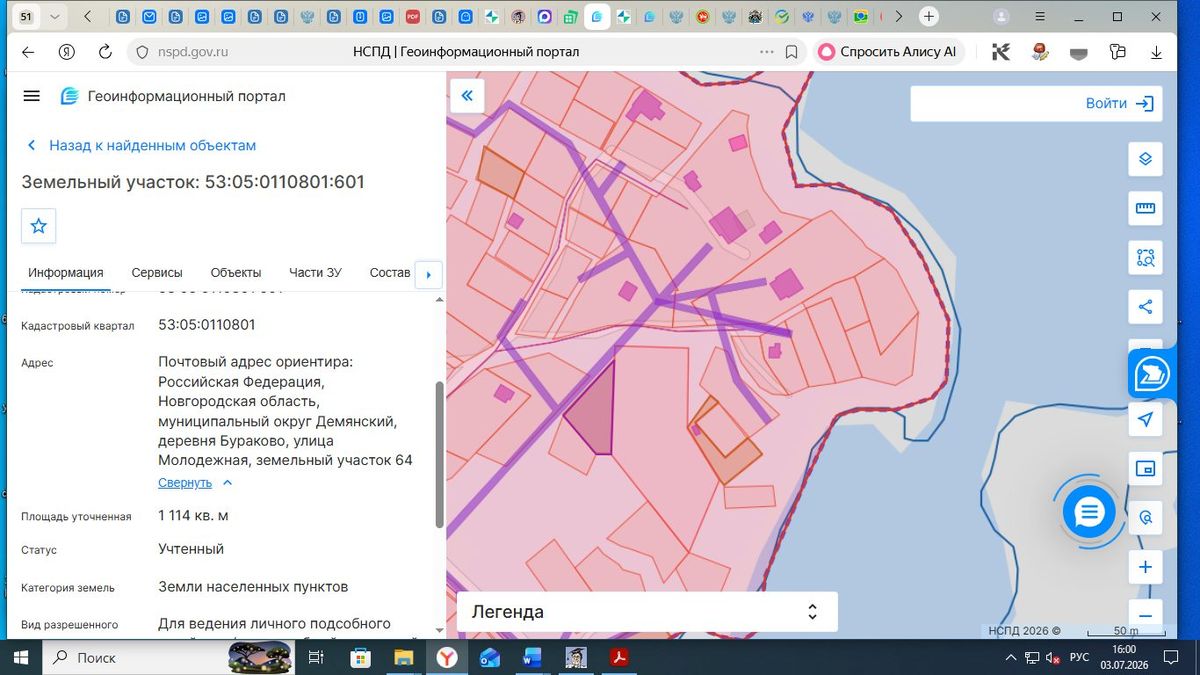Go back with the browser back arrow
1200x675 pixels.
tap(28, 52)
